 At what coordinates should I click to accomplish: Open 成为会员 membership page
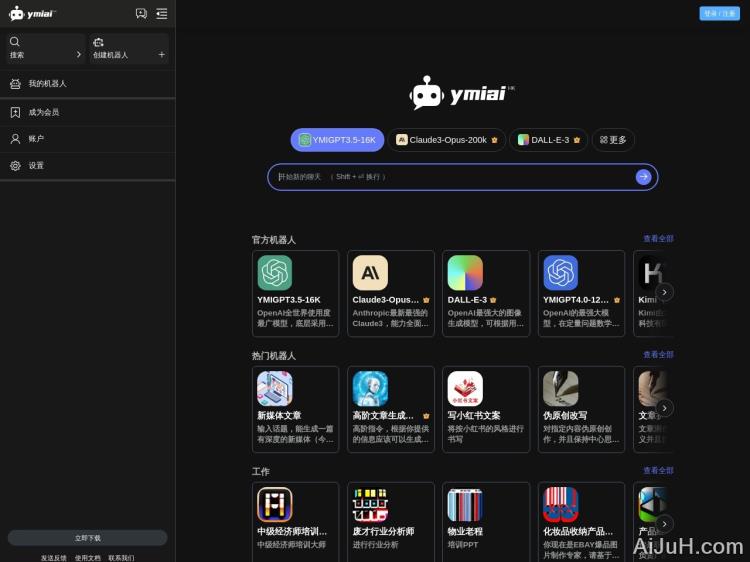coord(88,112)
